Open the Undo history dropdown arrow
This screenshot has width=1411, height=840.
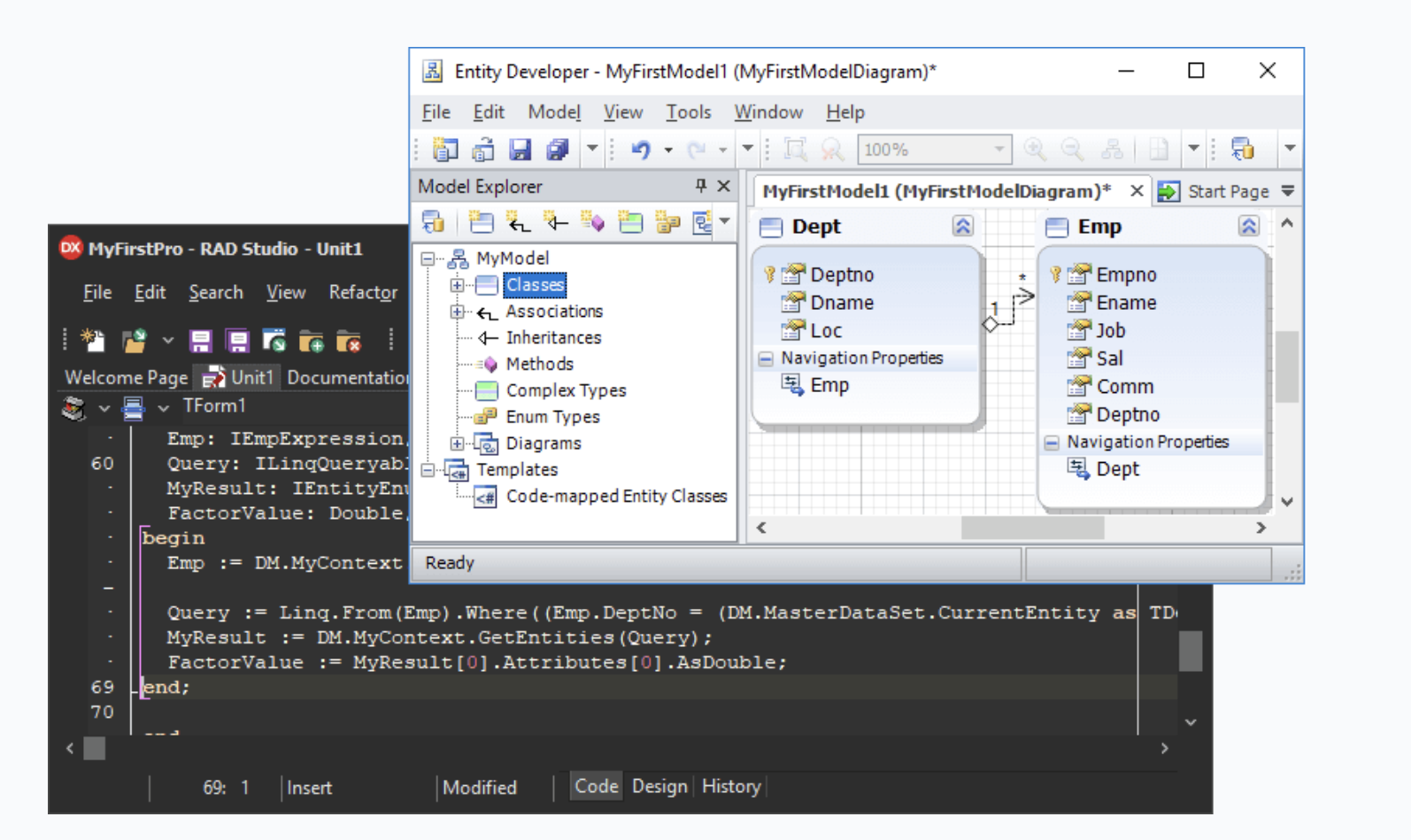coord(668,150)
